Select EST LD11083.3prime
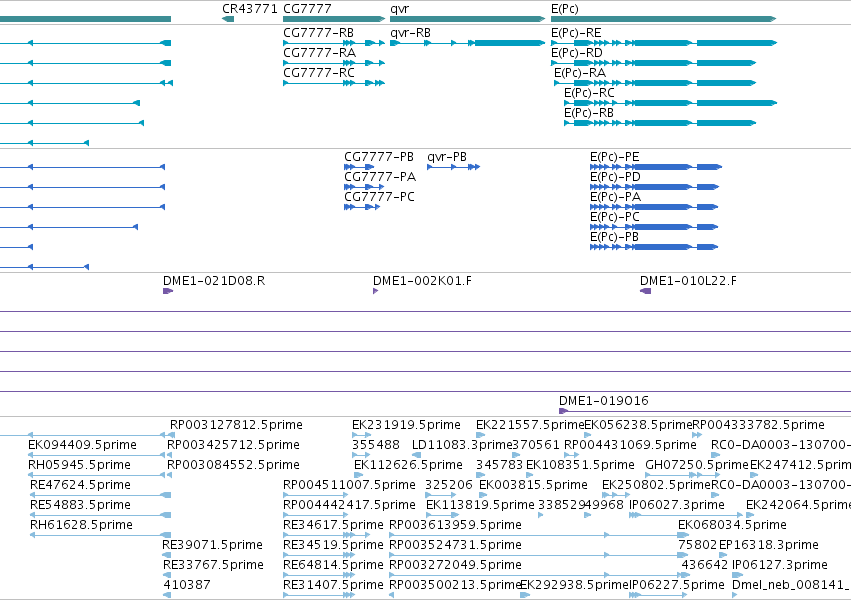Image resolution: width=851 pixels, height=600 pixels. click(462, 445)
